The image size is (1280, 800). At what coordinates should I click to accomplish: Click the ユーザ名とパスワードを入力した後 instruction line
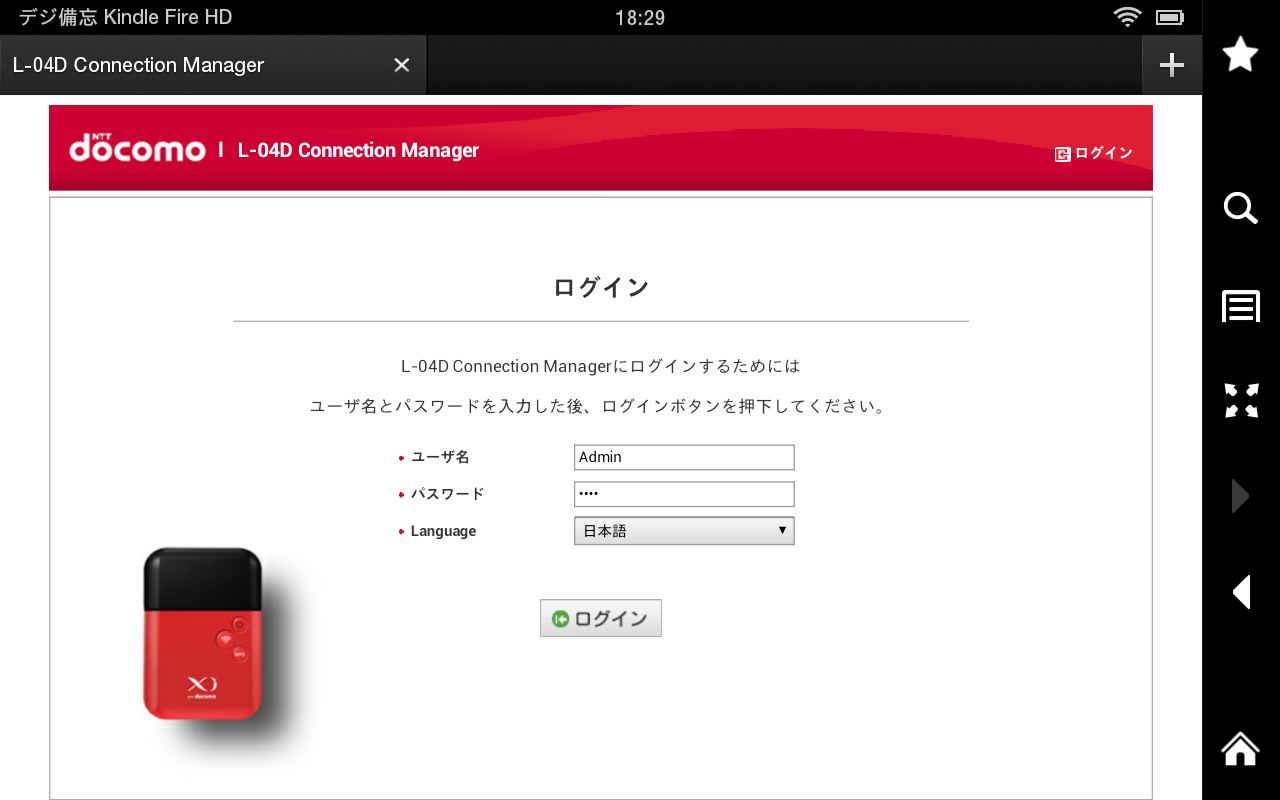coord(598,407)
